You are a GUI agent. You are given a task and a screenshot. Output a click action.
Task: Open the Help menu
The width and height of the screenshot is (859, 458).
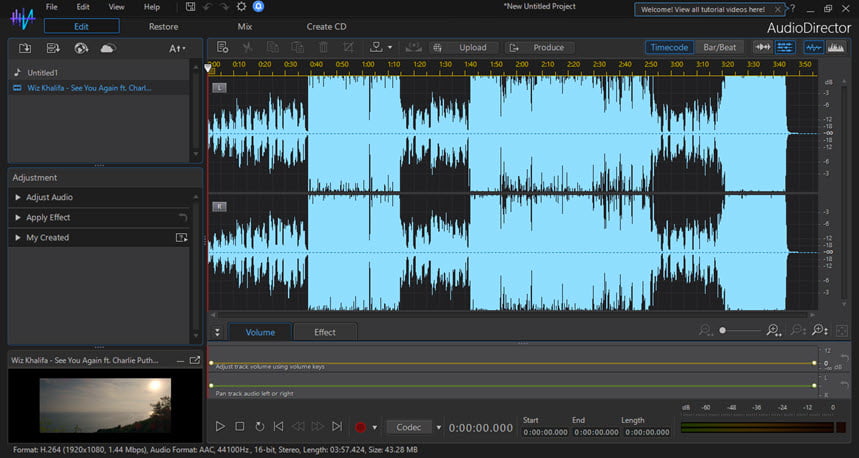[x=152, y=7]
